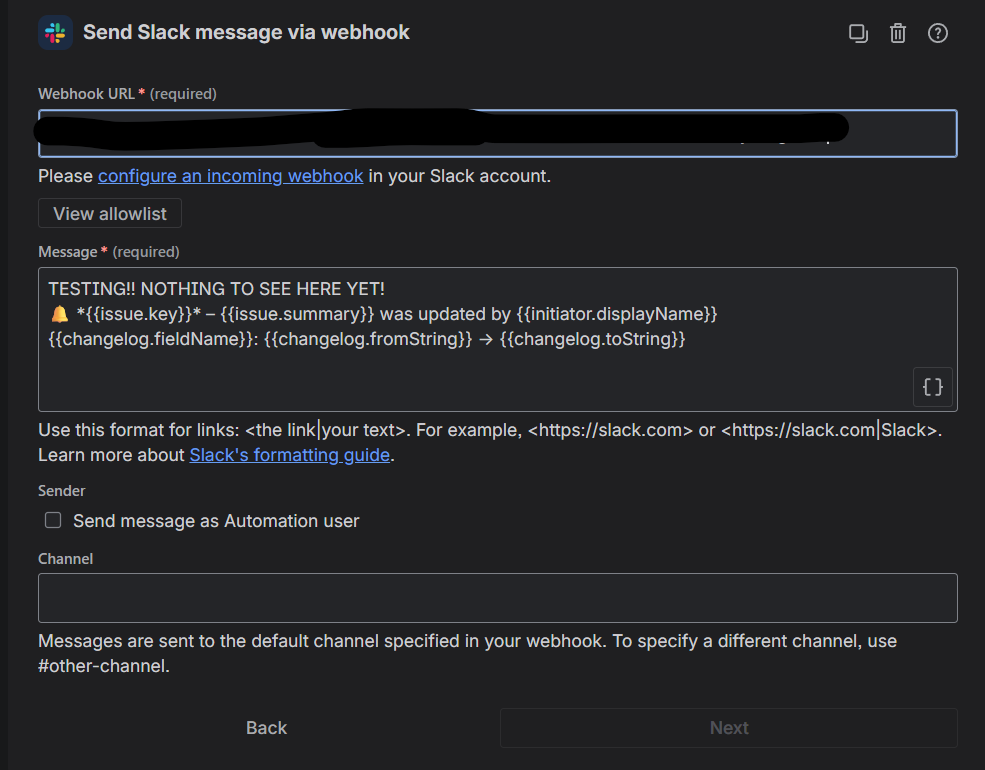Viewport: 985px width, 770px height.
Task: Duplicate this action with the copy icon
Action: coord(858,33)
